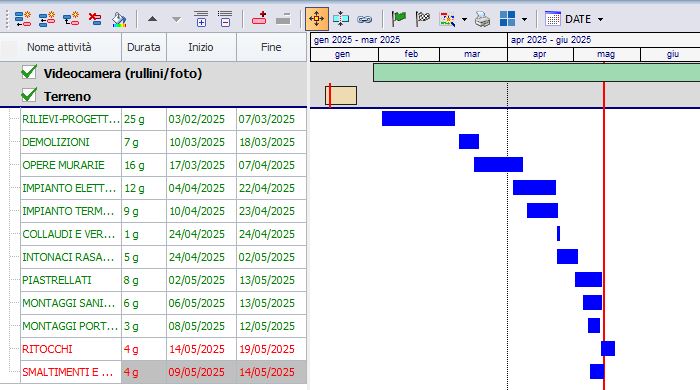Open the dropdown arrow beside the filter icon
This screenshot has width=700, height=390.
click(464, 19)
